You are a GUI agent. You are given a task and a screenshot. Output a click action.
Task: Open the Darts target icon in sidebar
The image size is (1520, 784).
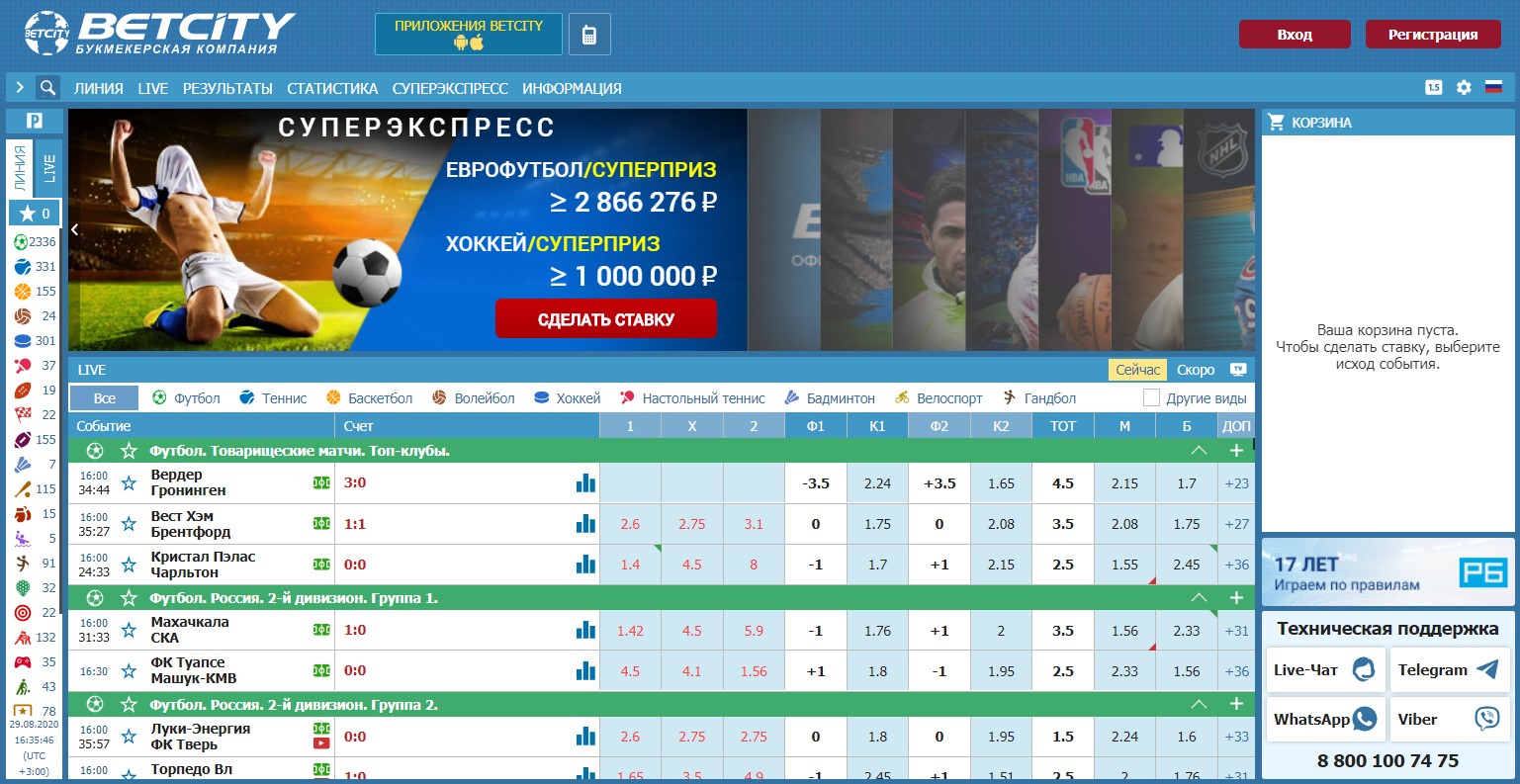pos(22,612)
